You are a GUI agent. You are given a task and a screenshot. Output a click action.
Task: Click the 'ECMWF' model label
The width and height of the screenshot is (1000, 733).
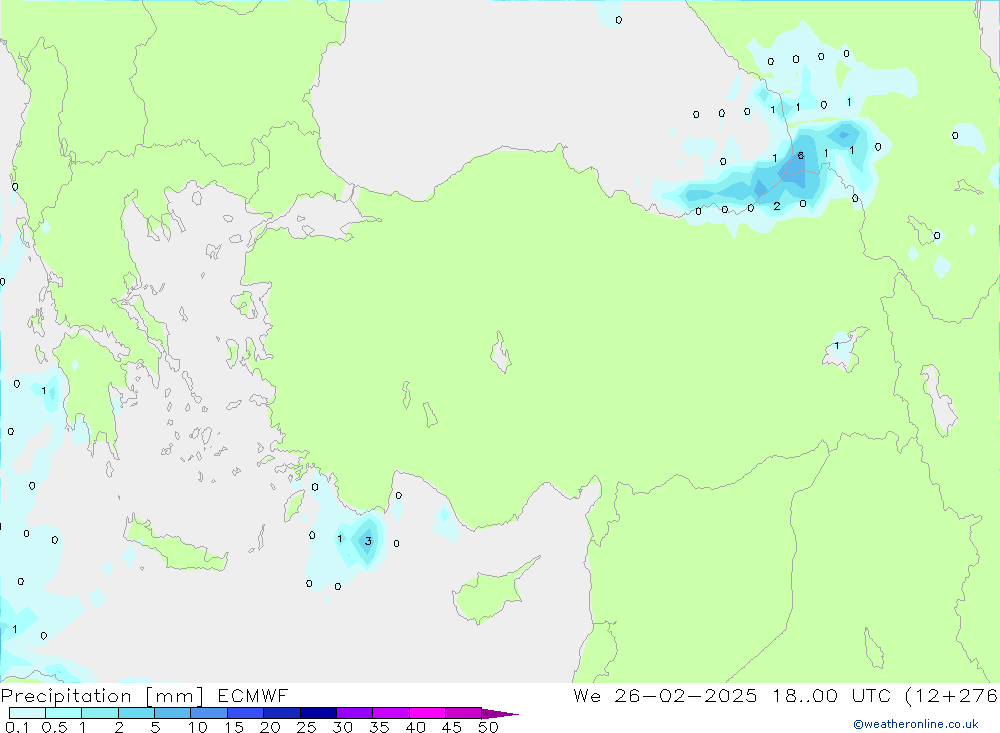pyautogui.click(x=253, y=695)
